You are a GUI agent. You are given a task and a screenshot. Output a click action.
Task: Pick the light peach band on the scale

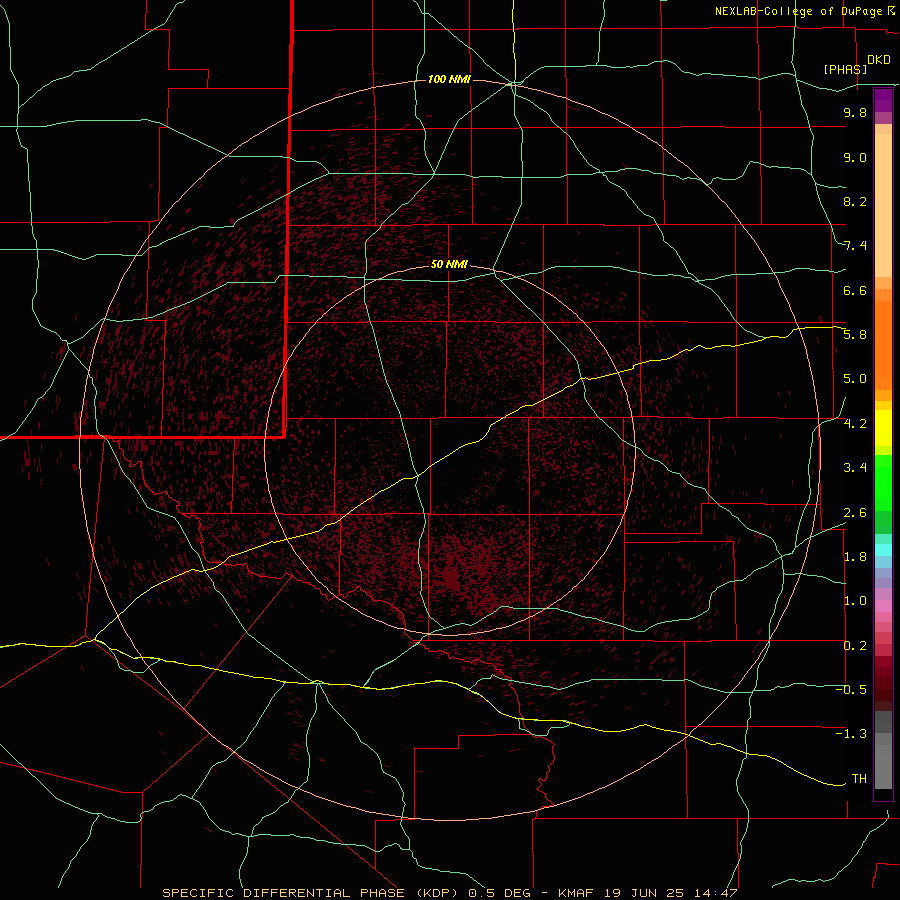(x=883, y=205)
